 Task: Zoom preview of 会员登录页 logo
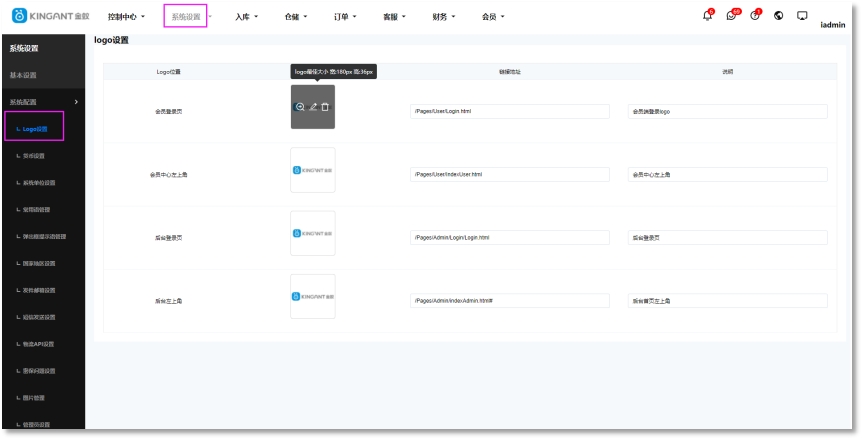pos(300,107)
